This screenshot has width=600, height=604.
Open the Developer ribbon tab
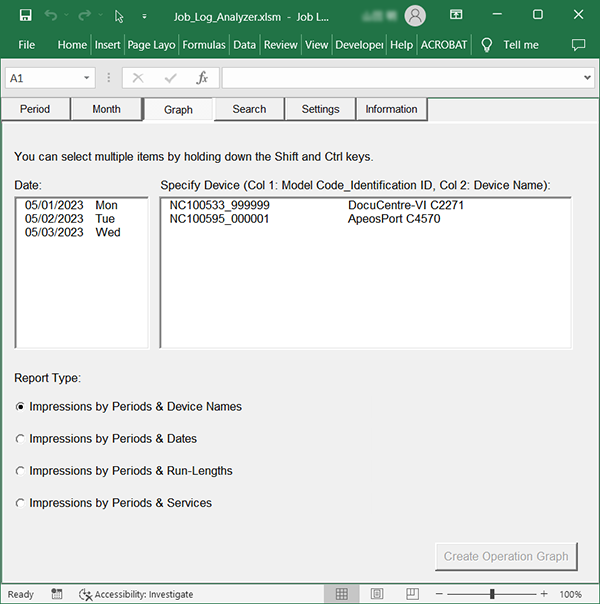pyautogui.click(x=359, y=45)
